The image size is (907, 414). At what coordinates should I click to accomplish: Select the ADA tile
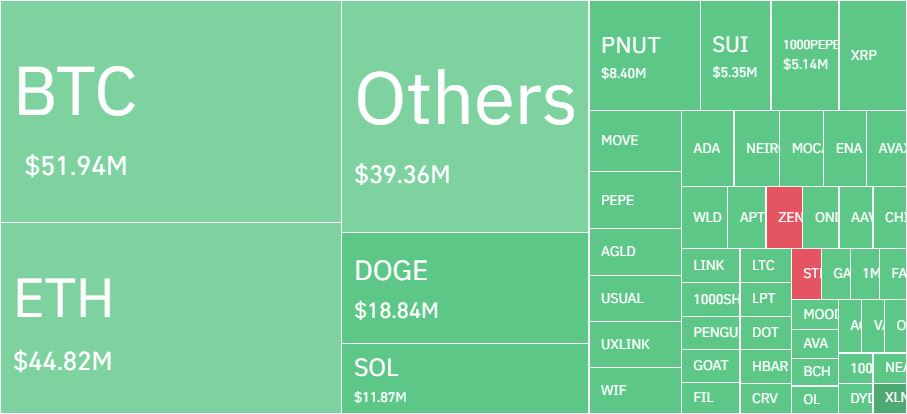[x=707, y=148]
